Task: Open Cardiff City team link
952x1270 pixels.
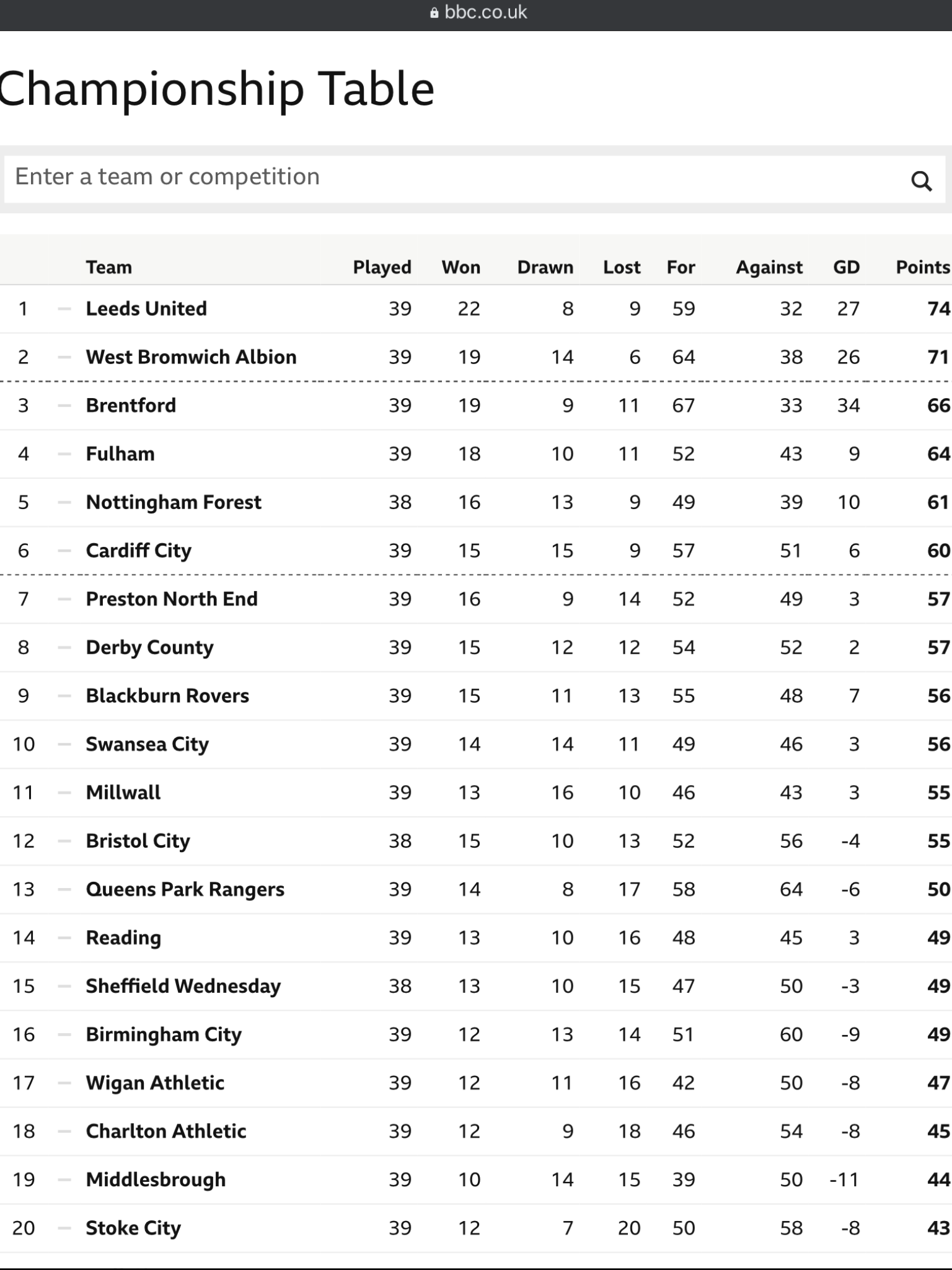Action: 139,550
